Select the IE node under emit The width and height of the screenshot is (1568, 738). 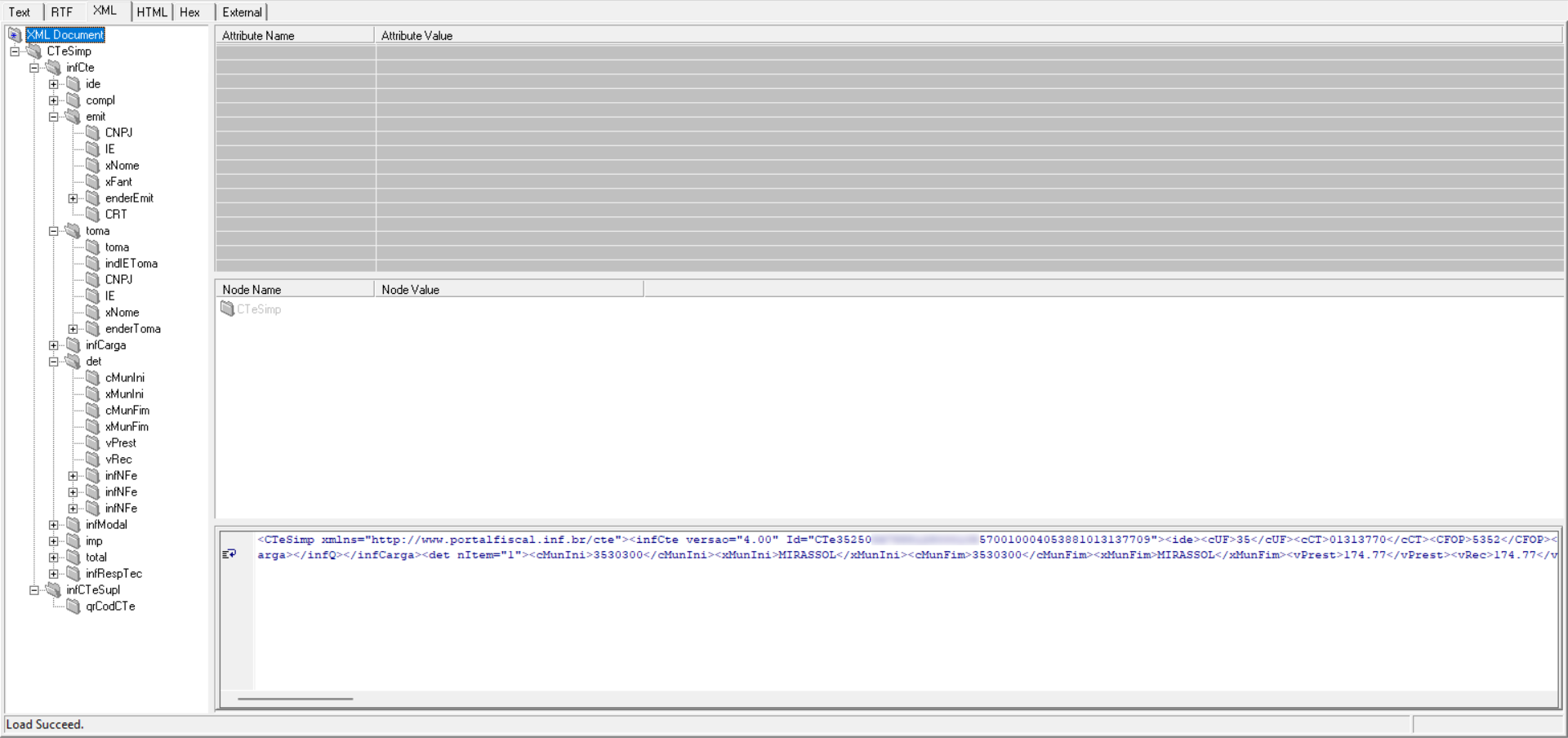coord(110,149)
